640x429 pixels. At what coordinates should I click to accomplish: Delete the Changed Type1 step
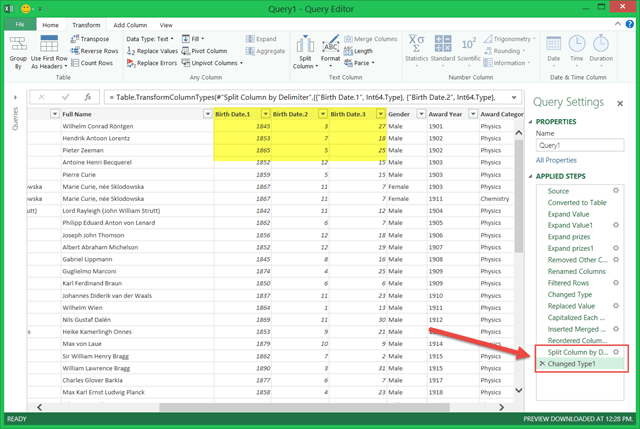[543, 366]
